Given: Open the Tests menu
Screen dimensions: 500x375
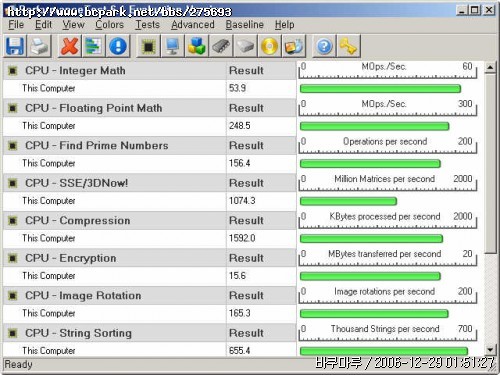Looking at the screenshot, I should click(147, 25).
